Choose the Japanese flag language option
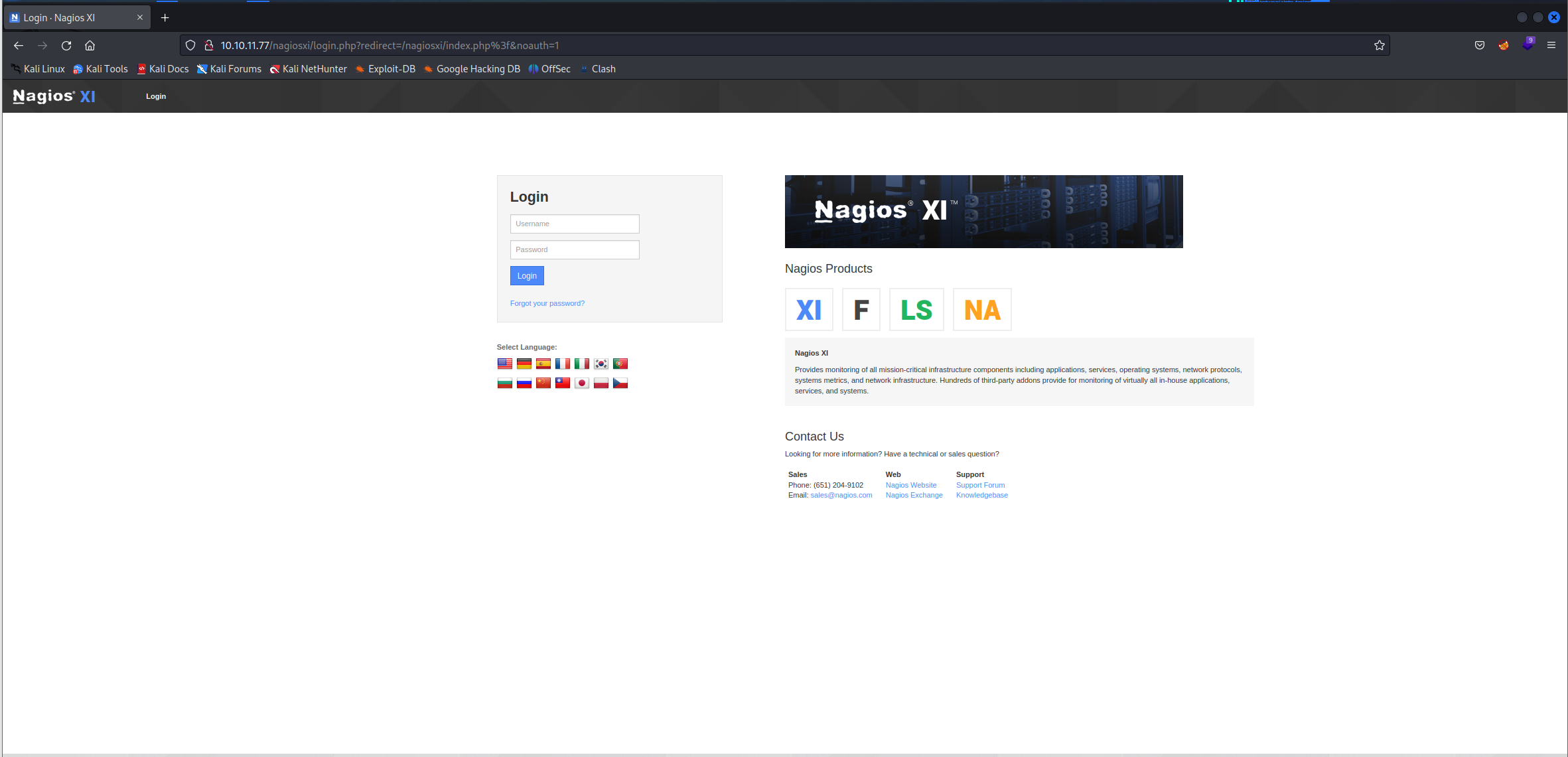Image resolution: width=1568 pixels, height=757 pixels. (581, 383)
